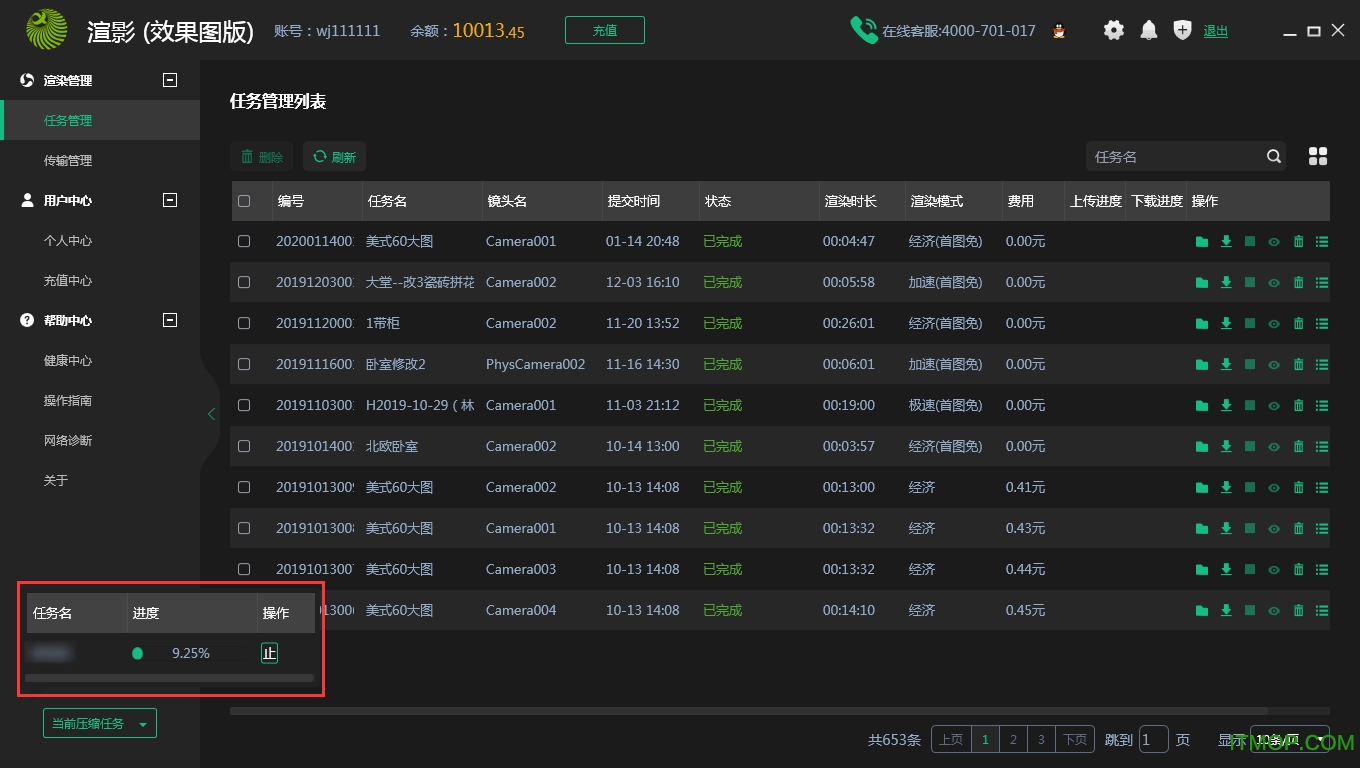
Task: Toggle the select-all checkbox in table header
Action: click(244, 201)
